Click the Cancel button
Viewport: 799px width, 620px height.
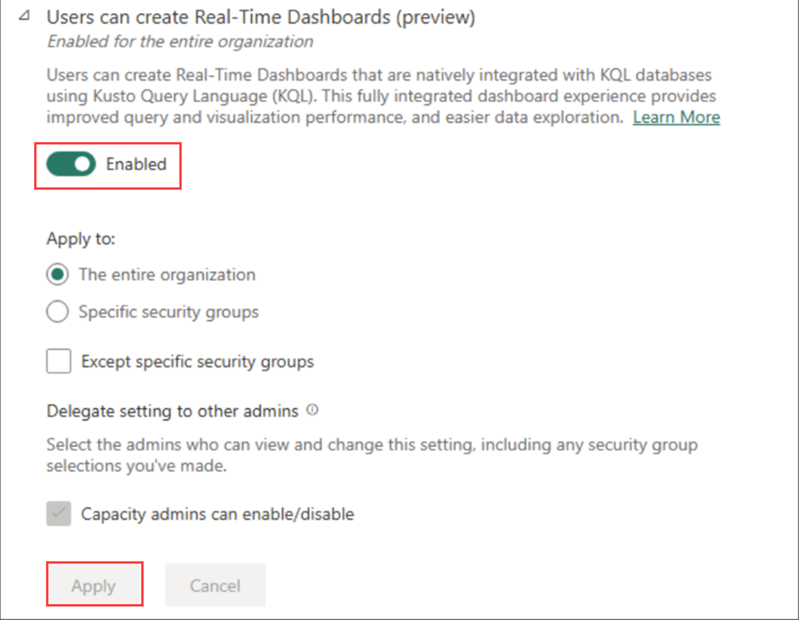click(215, 585)
